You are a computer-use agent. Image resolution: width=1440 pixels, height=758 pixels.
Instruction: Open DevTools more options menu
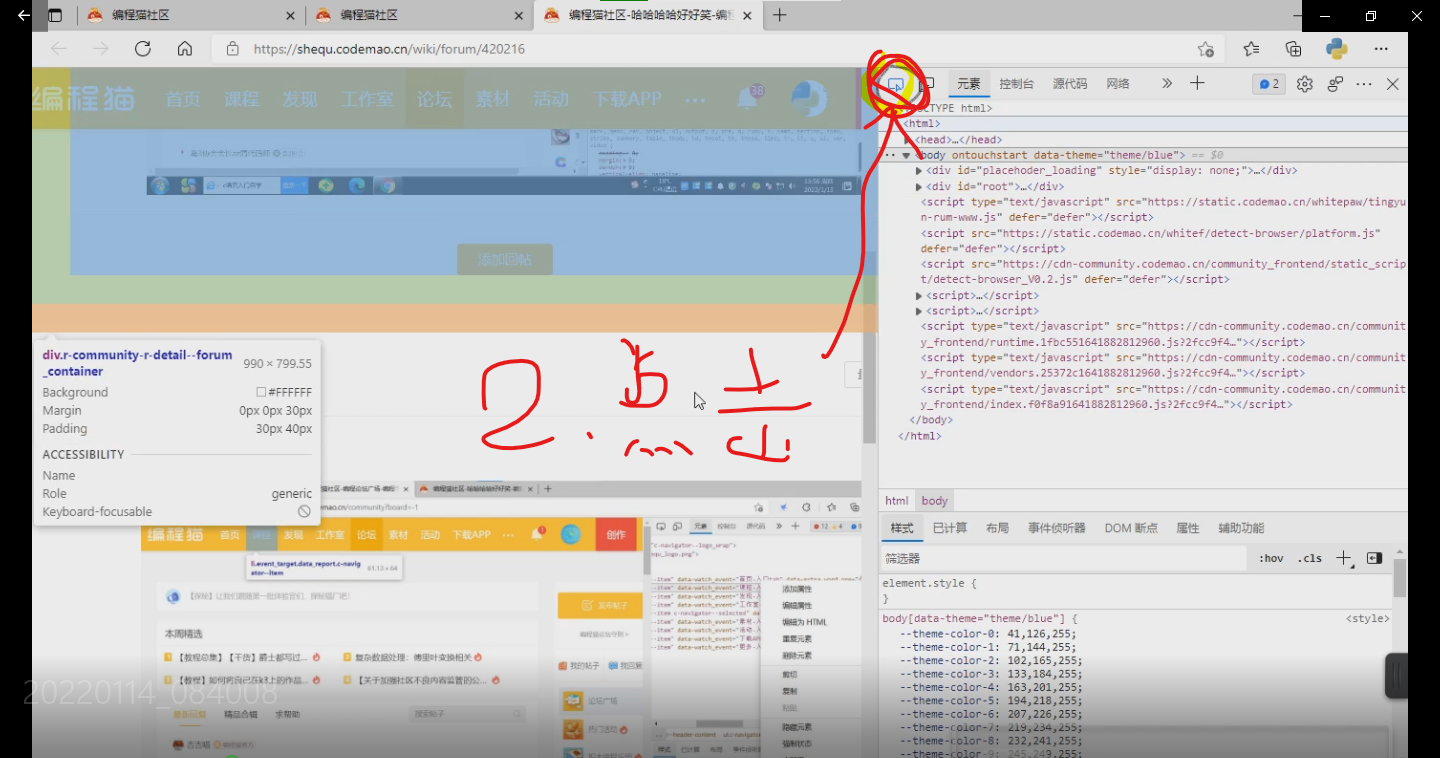[x=1364, y=84]
